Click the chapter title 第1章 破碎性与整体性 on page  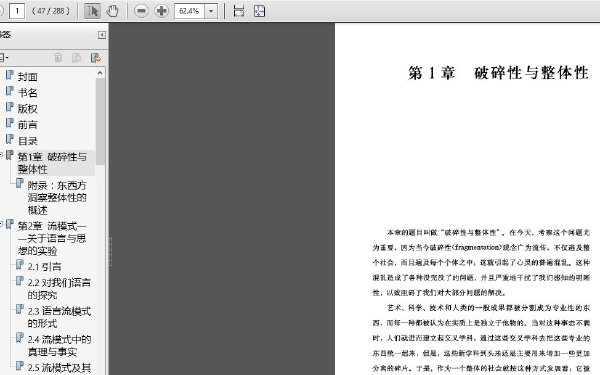click(498, 73)
